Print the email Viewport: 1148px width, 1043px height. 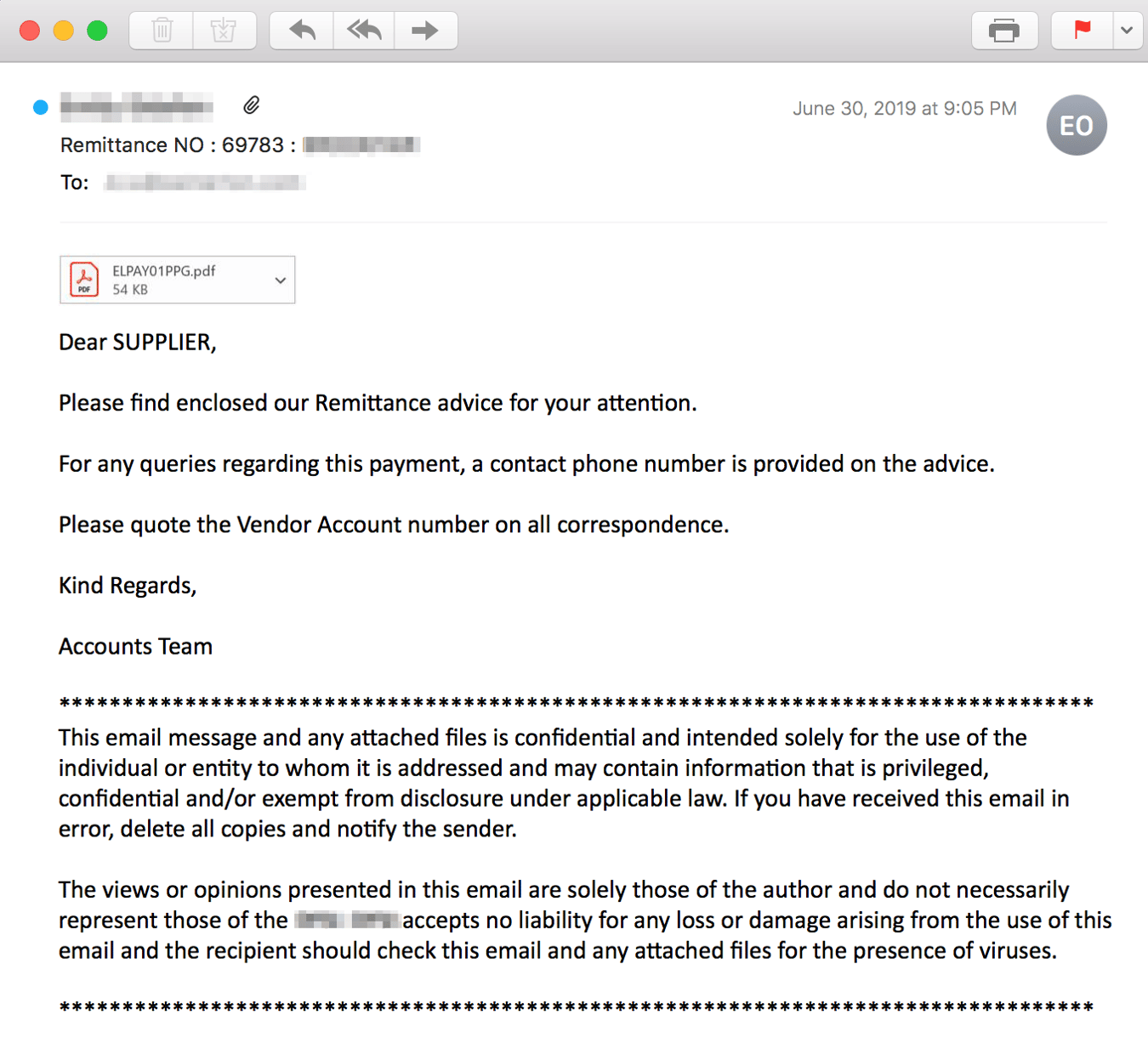point(1004,30)
